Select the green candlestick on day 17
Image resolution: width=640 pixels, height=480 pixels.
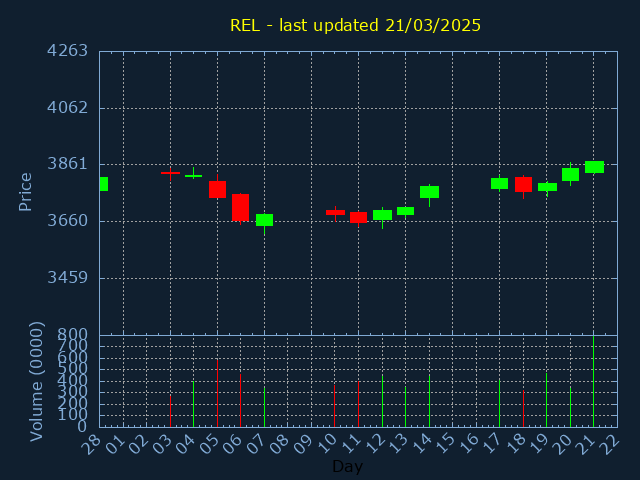point(500,183)
